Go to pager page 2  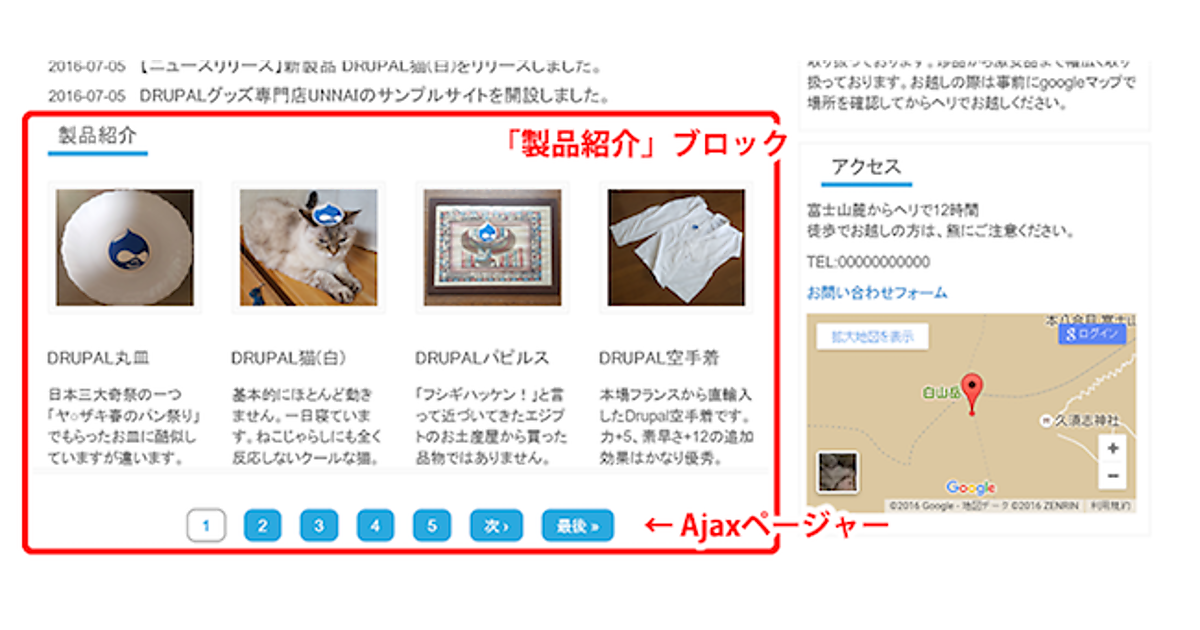[x=262, y=525]
